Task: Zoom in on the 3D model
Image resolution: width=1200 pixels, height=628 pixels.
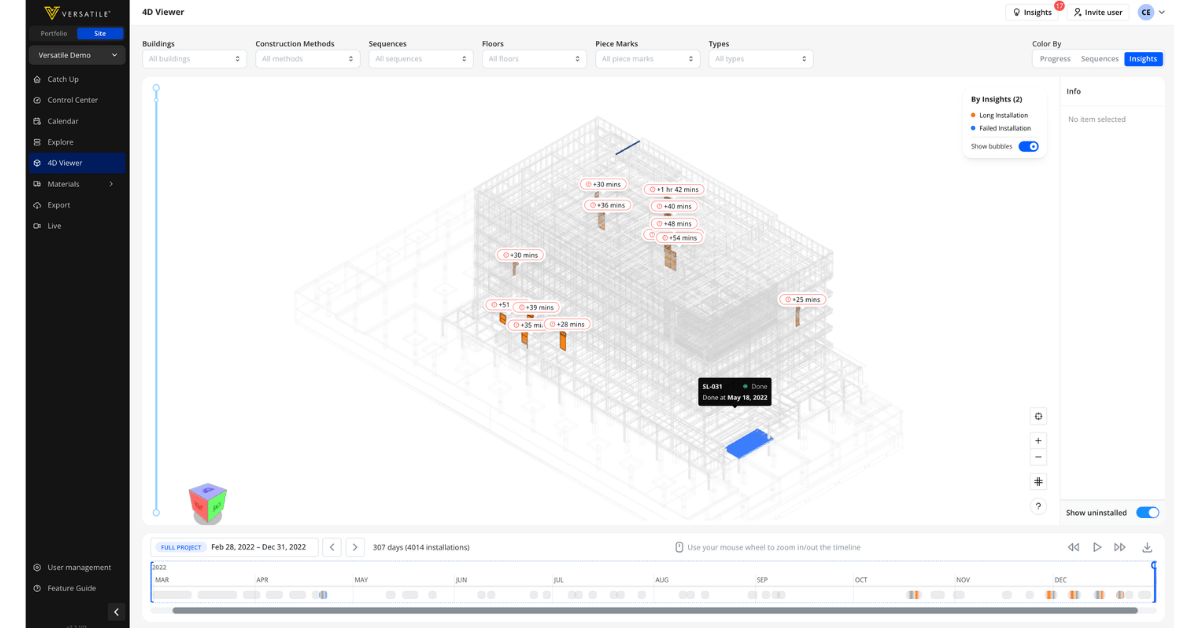Action: (1038, 441)
